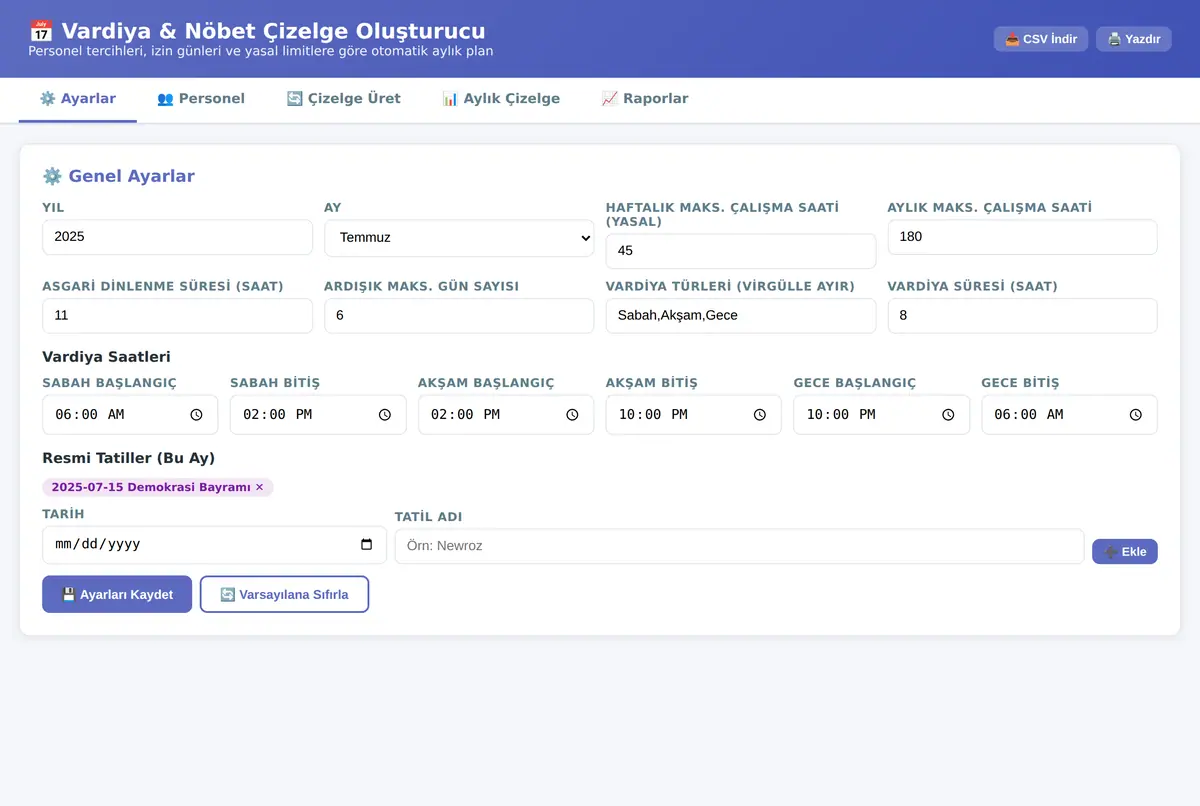Expand the Ay month dropdown
This screenshot has width=1200, height=806.
(x=459, y=238)
